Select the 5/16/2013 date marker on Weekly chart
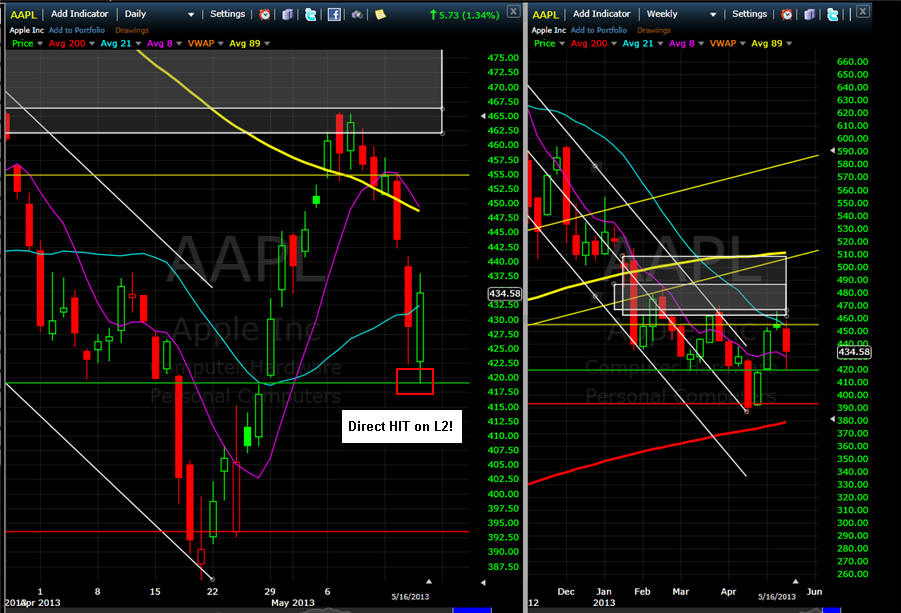Screen dimensions: 901x613 (x=777, y=596)
